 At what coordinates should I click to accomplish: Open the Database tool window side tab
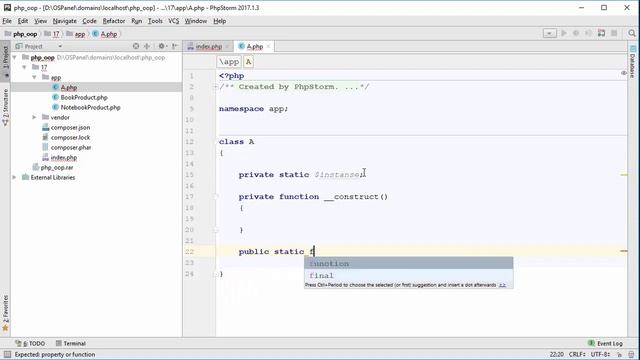(x=633, y=61)
